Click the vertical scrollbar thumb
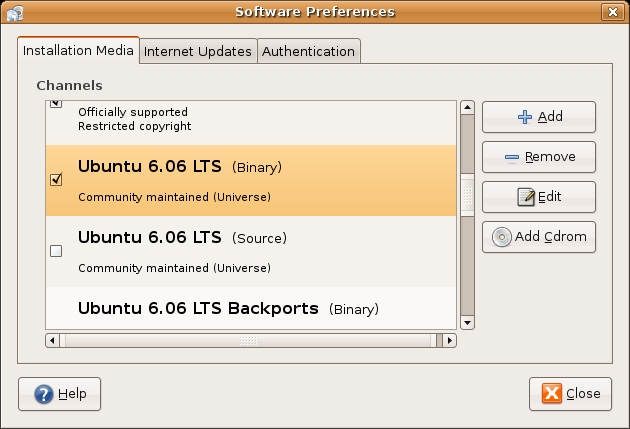The image size is (630, 429). coord(467,195)
